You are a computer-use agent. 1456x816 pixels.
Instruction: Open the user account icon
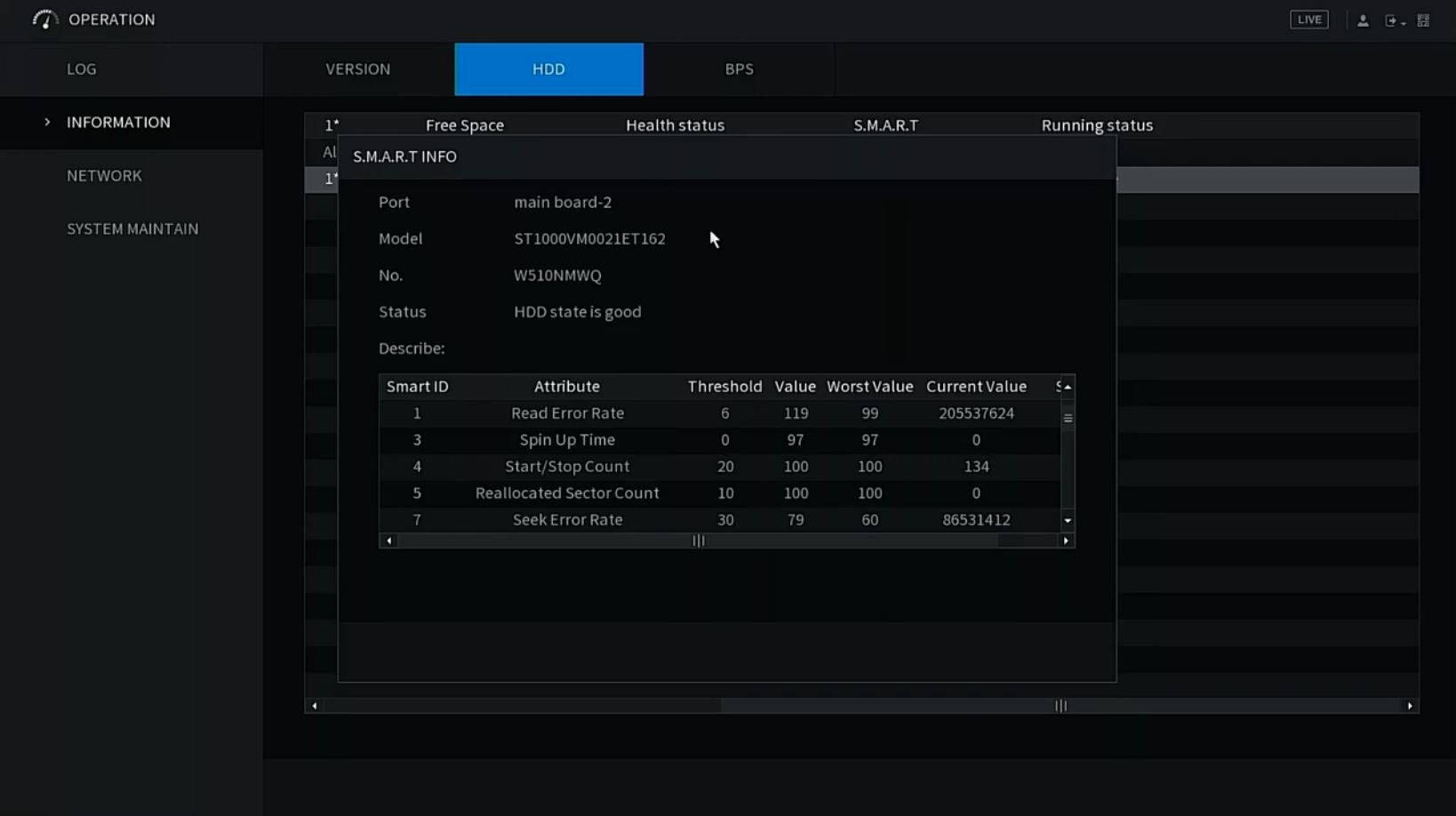pyautogui.click(x=1363, y=20)
